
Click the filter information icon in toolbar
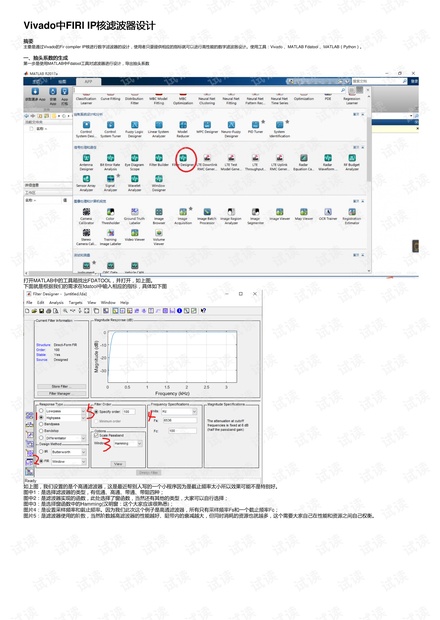(x=179, y=311)
